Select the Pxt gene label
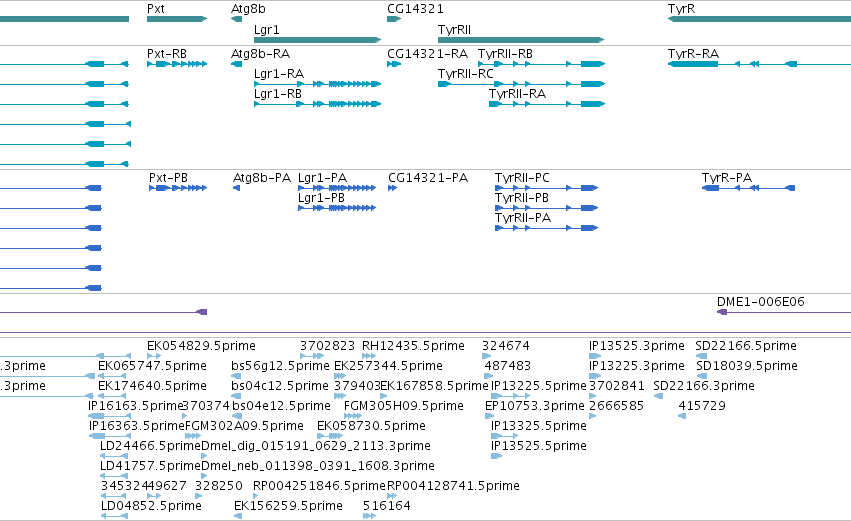 (156, 9)
